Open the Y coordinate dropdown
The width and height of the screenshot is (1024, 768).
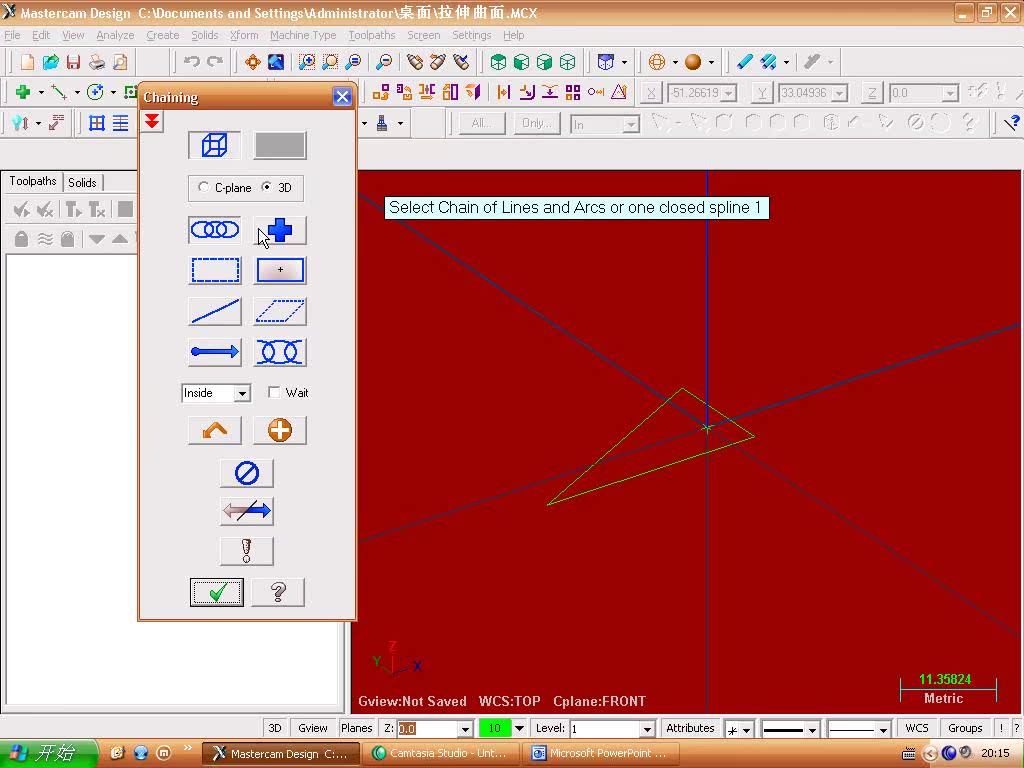[x=840, y=93]
